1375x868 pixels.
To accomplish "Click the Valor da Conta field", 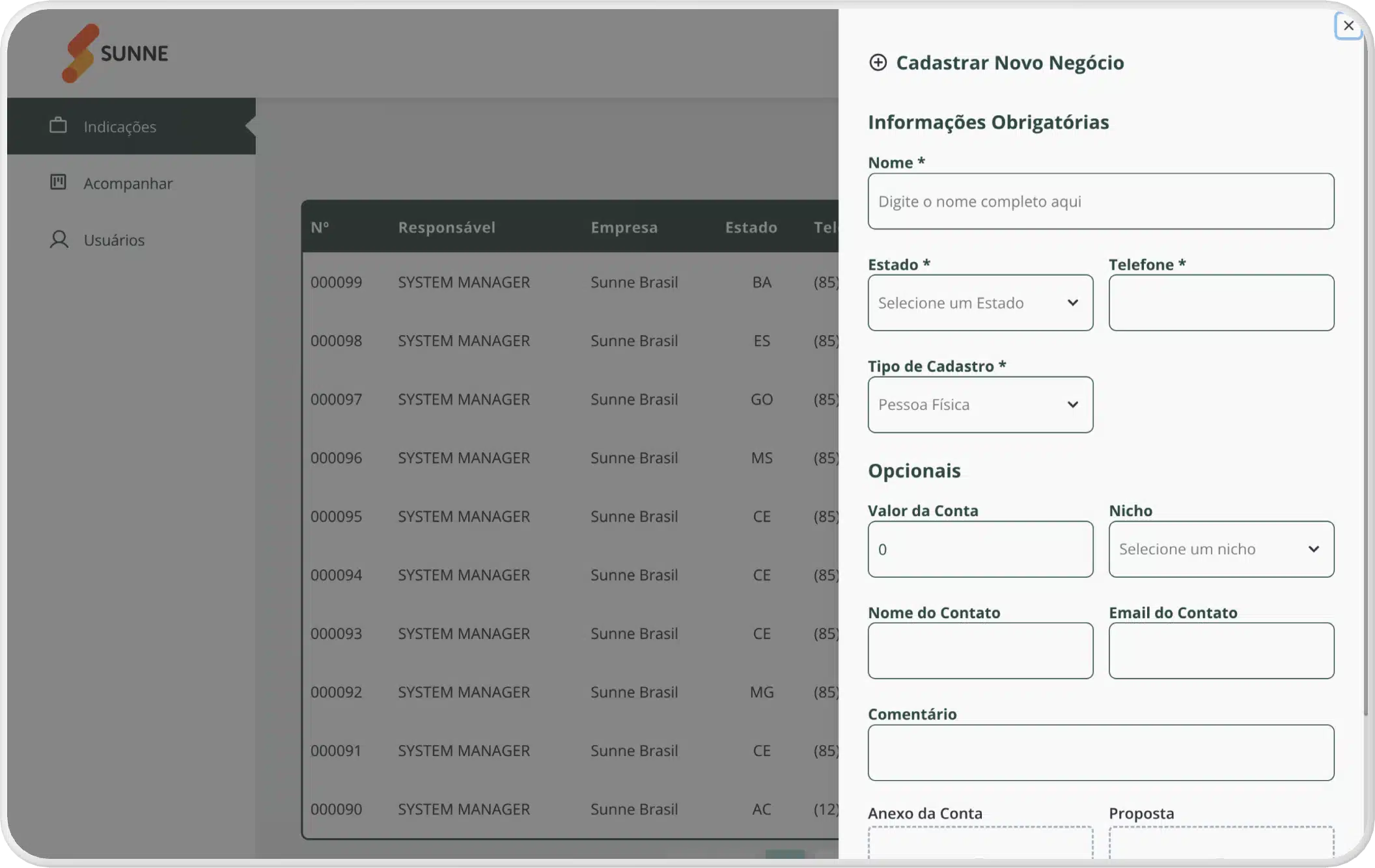I will click(x=980, y=549).
